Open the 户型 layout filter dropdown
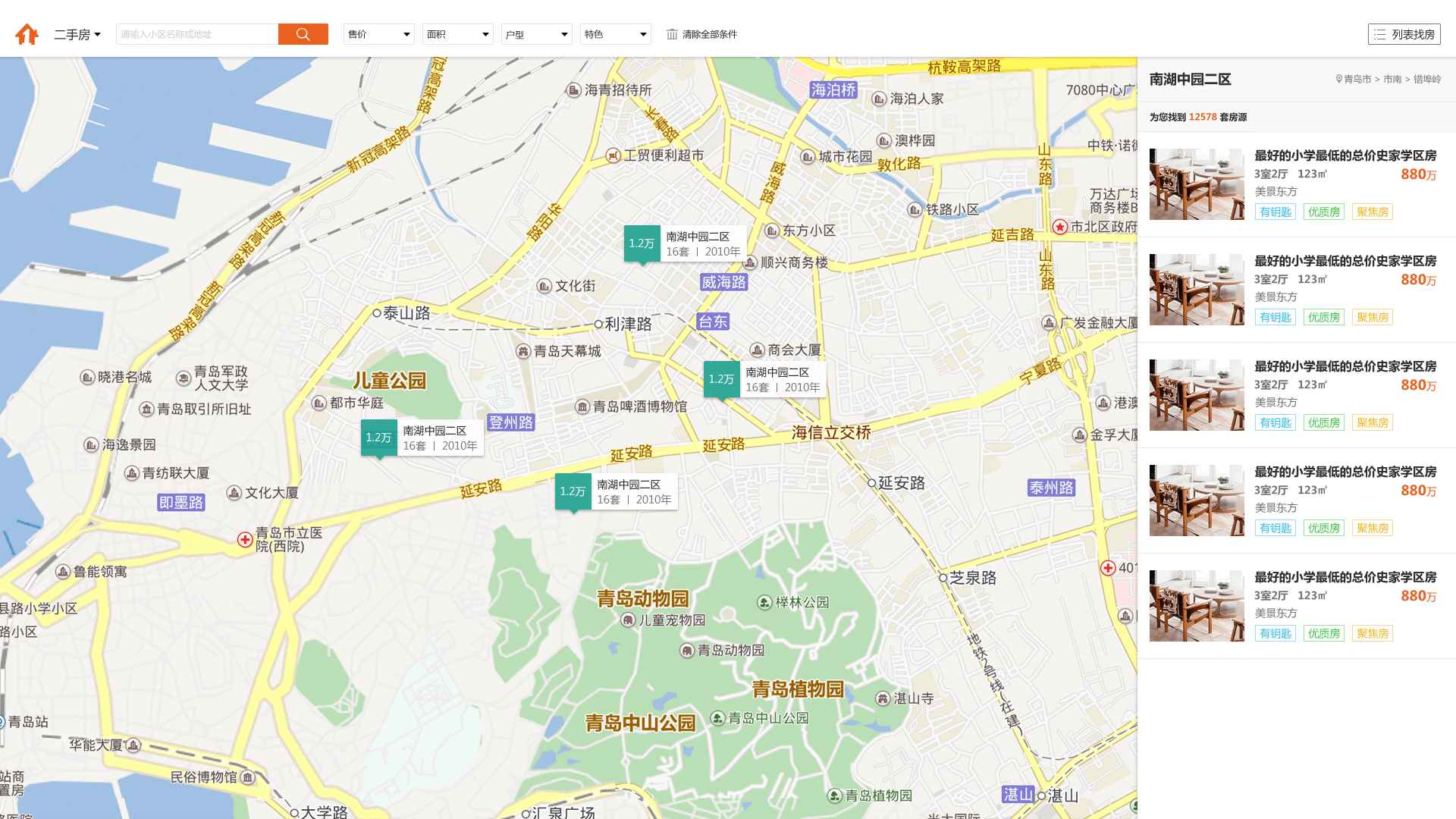1456x819 pixels. click(x=536, y=34)
